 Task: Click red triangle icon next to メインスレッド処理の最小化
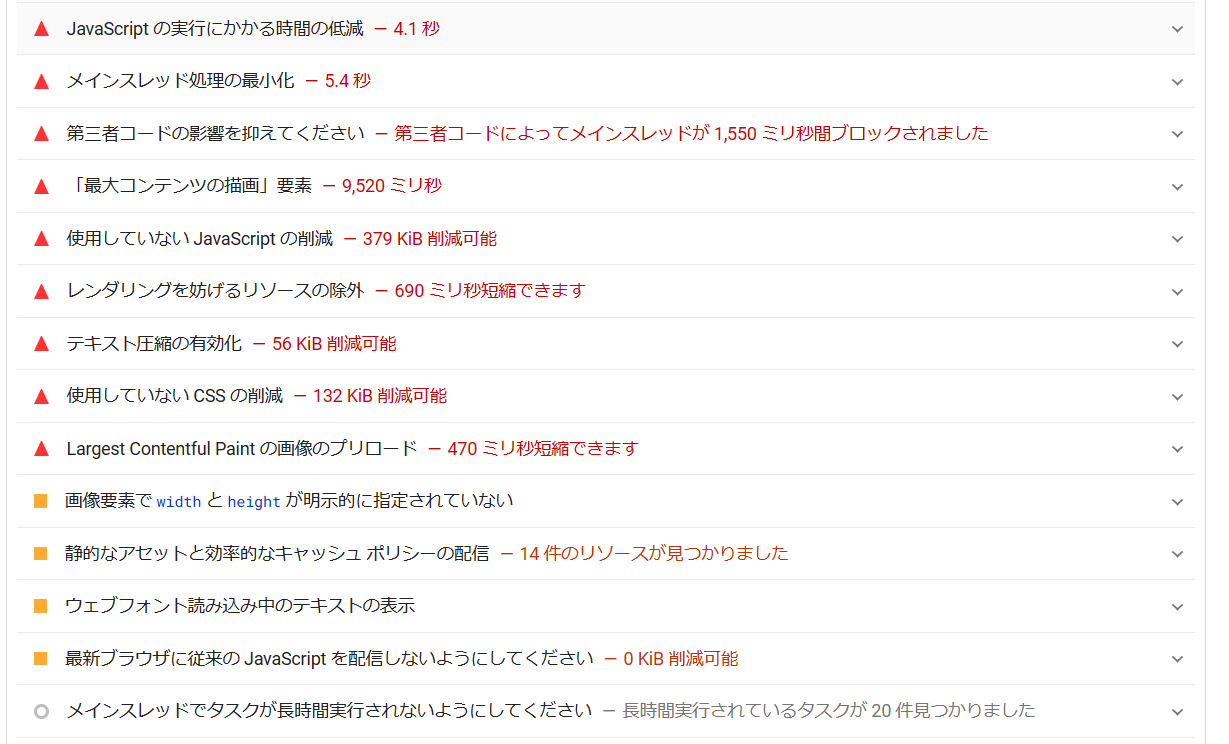(x=41, y=82)
